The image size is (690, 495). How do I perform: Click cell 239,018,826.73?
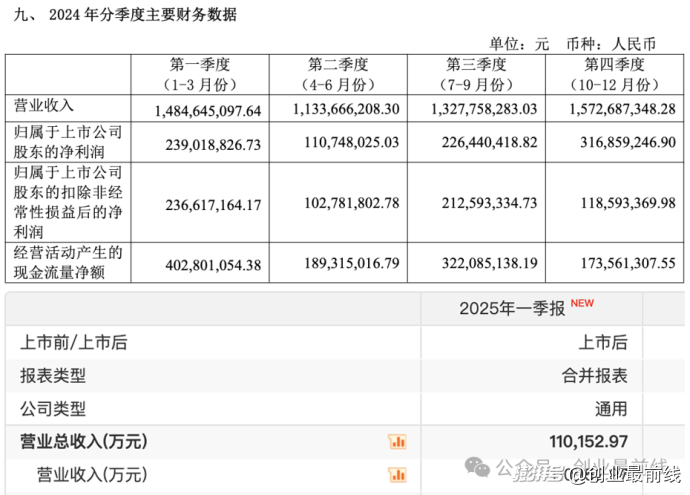[213, 144]
